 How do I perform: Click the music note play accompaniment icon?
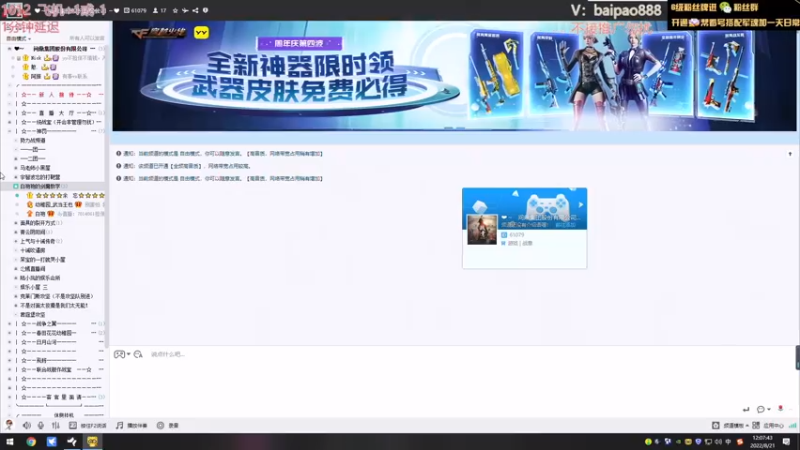[x=119, y=425]
